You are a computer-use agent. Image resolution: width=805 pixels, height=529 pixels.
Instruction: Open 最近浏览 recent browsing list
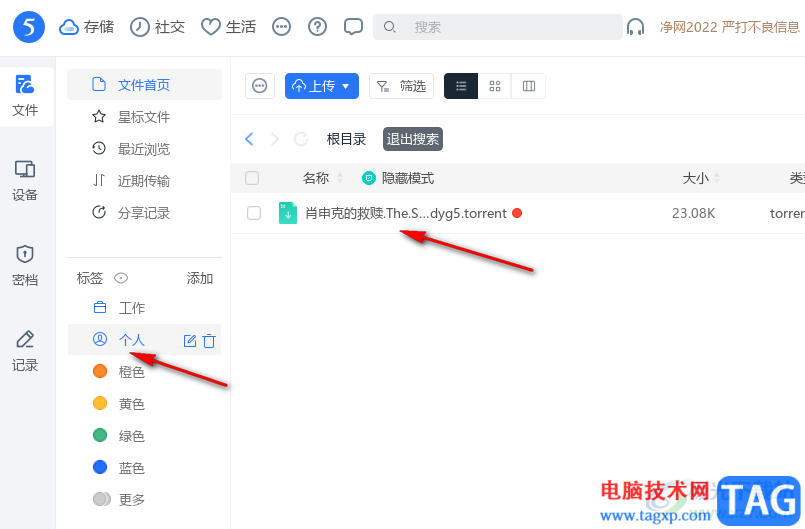coord(144,149)
